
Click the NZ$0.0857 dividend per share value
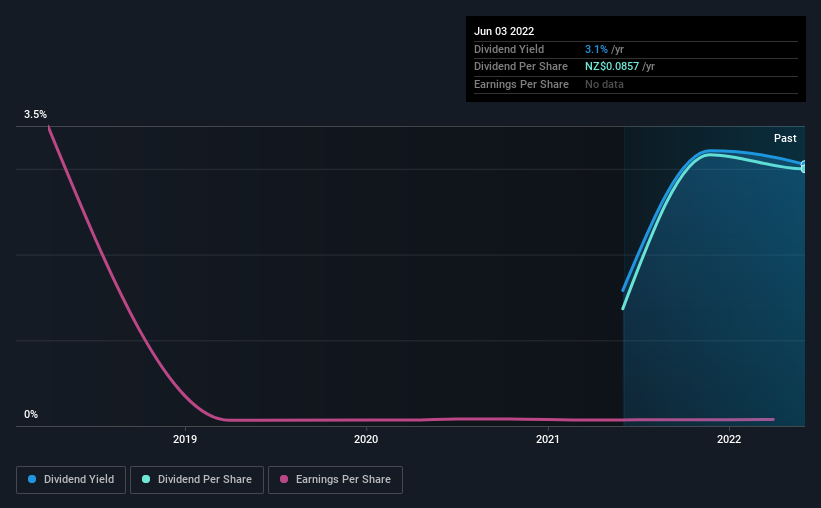coord(612,67)
